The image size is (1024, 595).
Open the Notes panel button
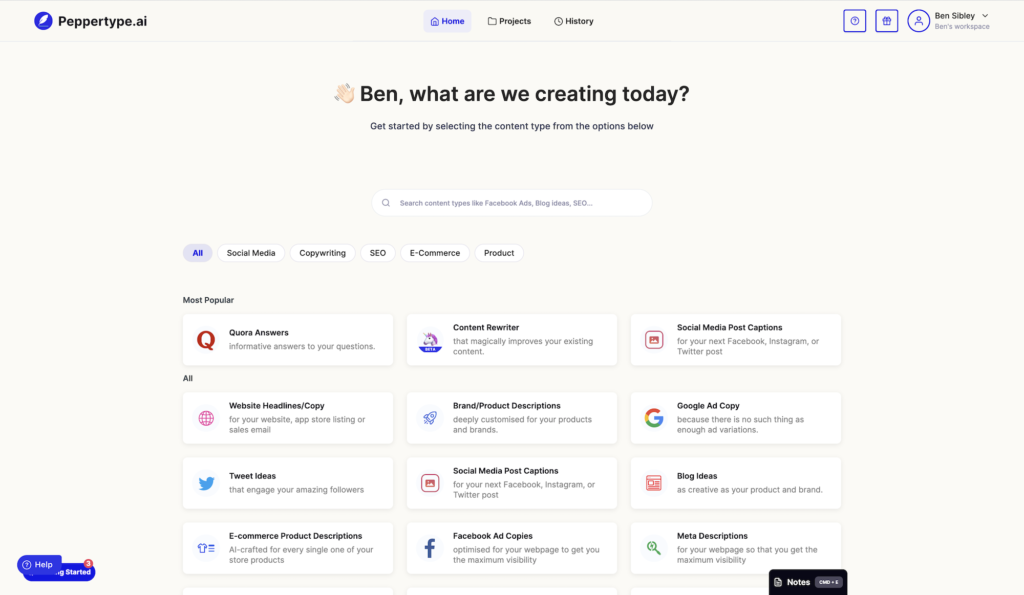coord(808,583)
